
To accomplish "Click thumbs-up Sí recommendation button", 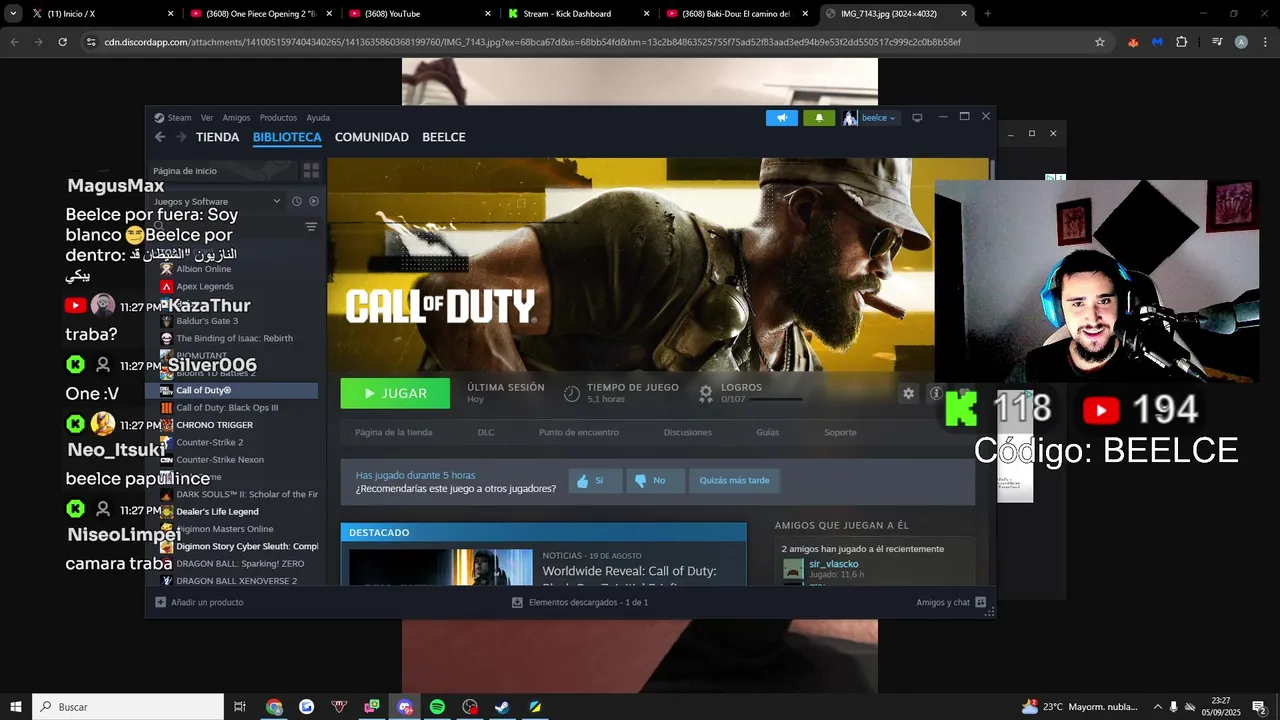I will (595, 480).
